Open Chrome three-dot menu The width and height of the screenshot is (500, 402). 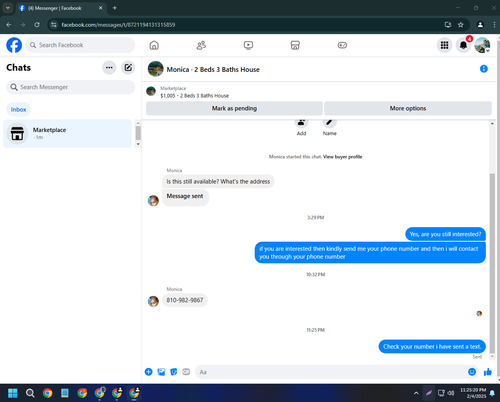point(494,25)
